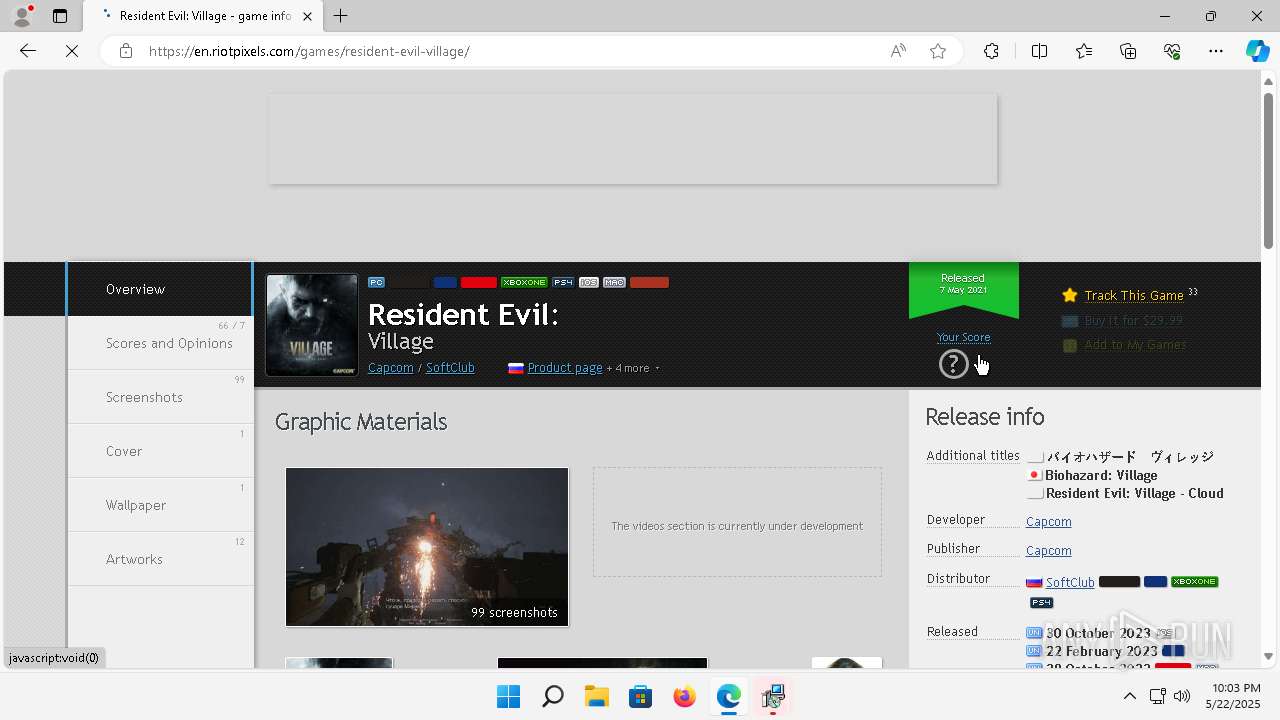Open File Explorer from taskbar
This screenshot has width=1280, height=720.
tap(597, 696)
